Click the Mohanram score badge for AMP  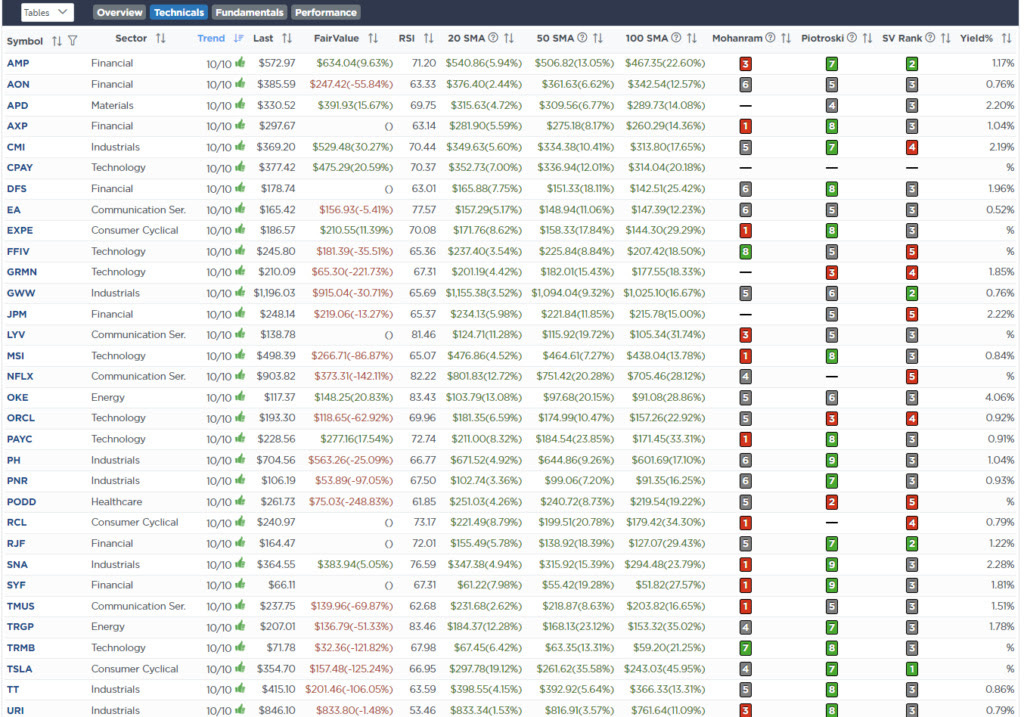(x=745, y=64)
